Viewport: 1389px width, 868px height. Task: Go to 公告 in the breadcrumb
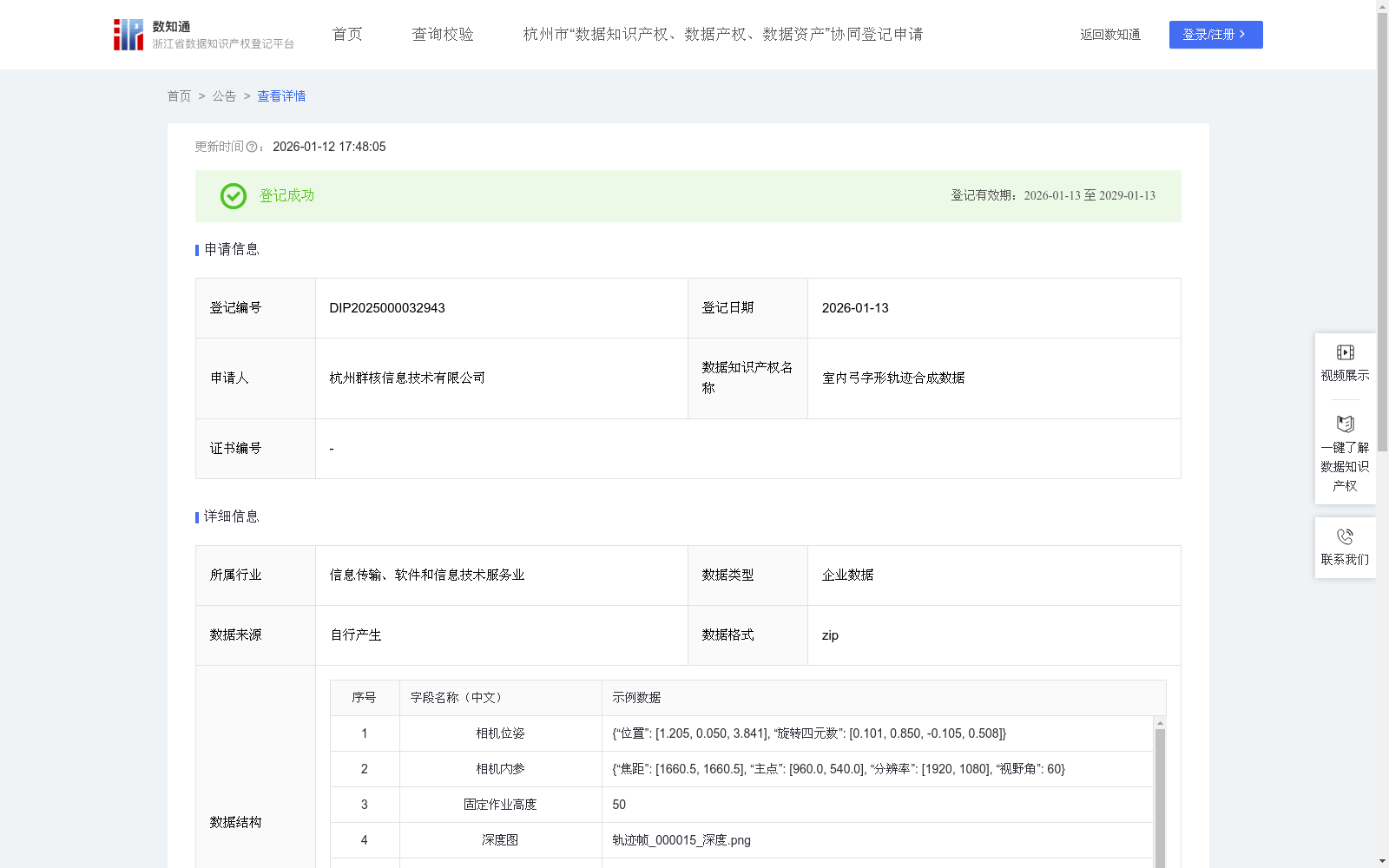tap(224, 96)
